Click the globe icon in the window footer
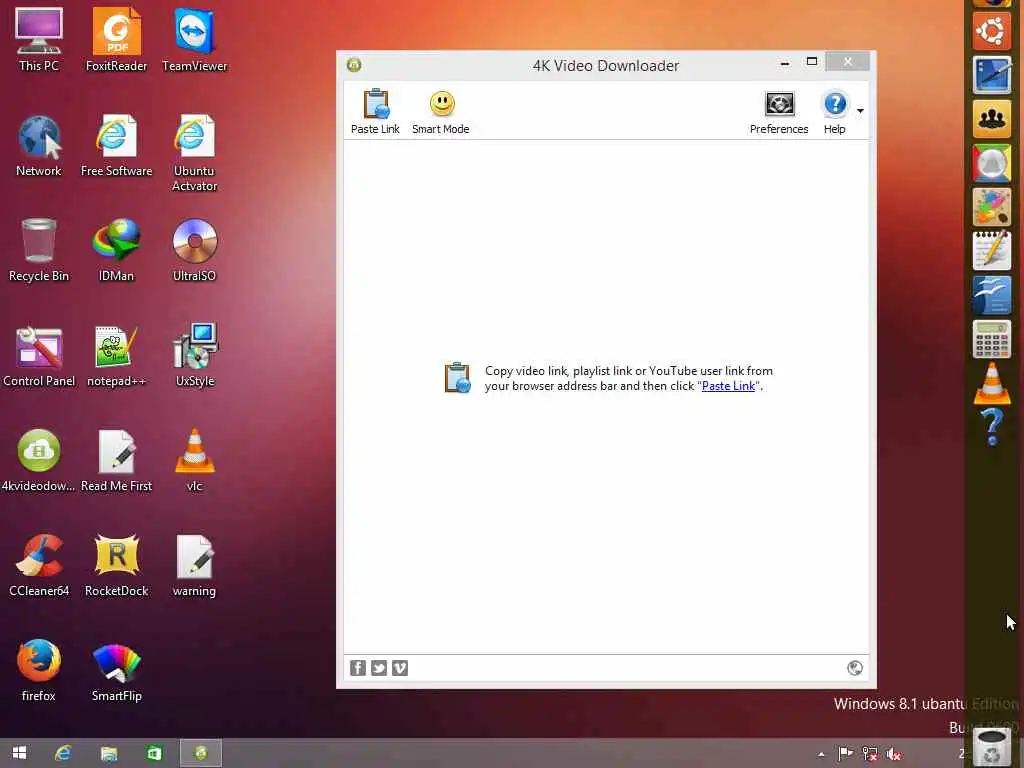The width and height of the screenshot is (1024, 768). click(854, 667)
